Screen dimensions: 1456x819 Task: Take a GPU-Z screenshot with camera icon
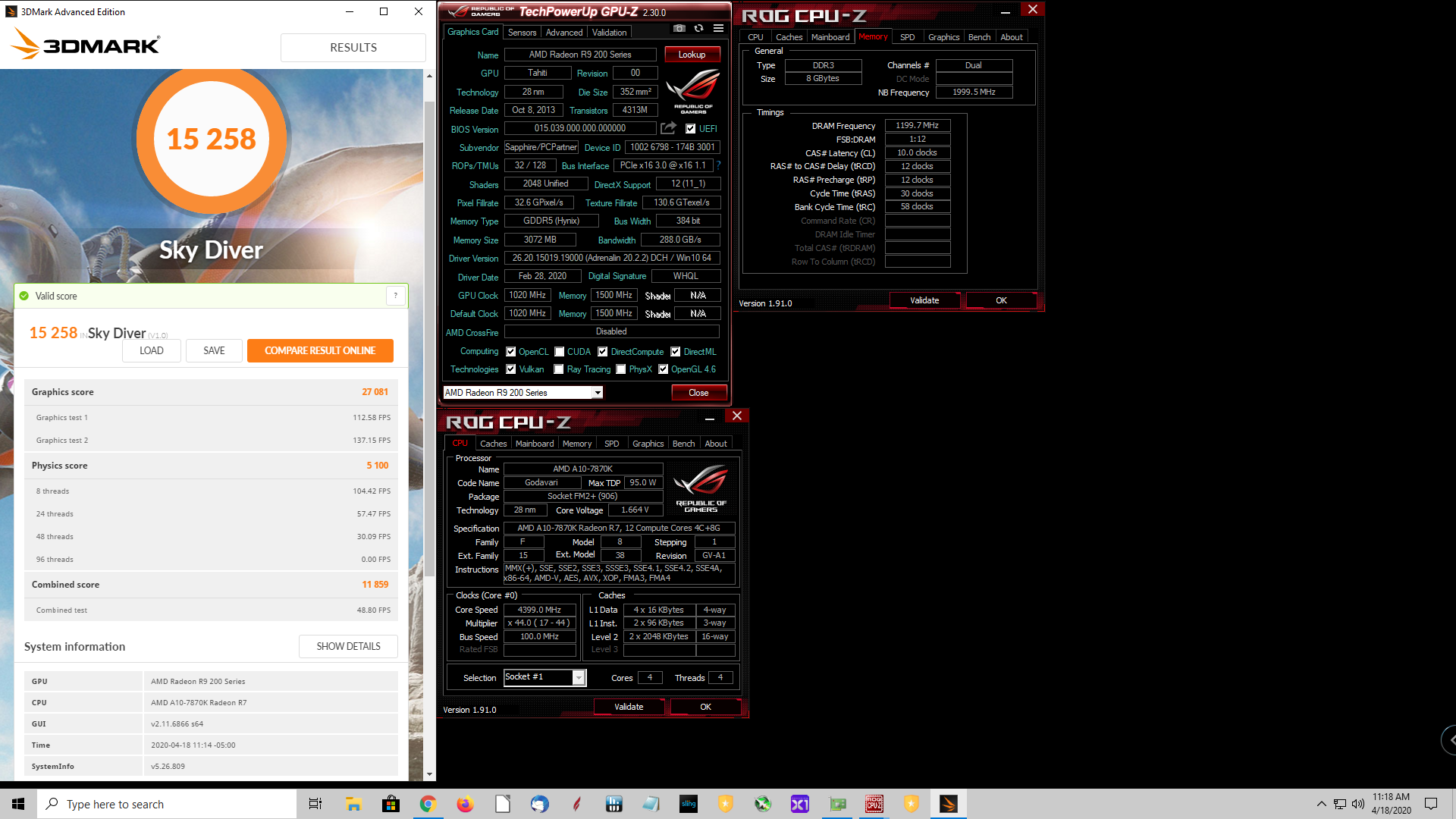click(x=679, y=29)
